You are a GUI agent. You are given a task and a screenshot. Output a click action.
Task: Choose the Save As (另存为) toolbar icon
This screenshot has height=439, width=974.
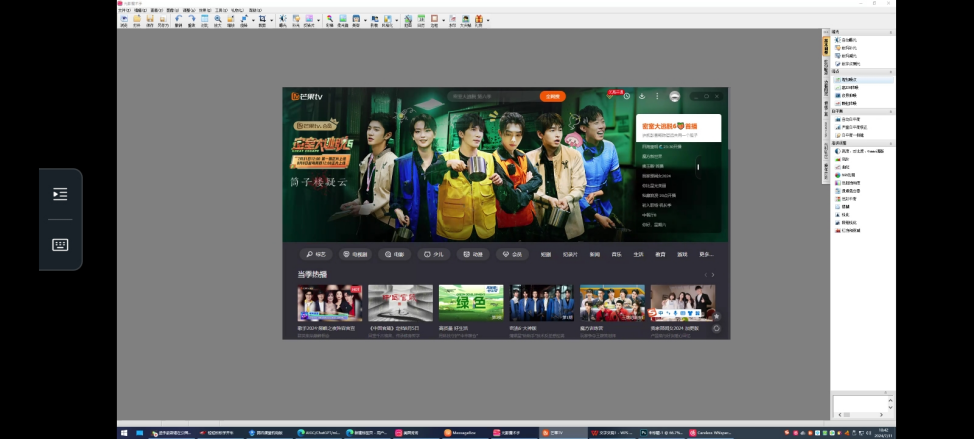[x=163, y=21]
